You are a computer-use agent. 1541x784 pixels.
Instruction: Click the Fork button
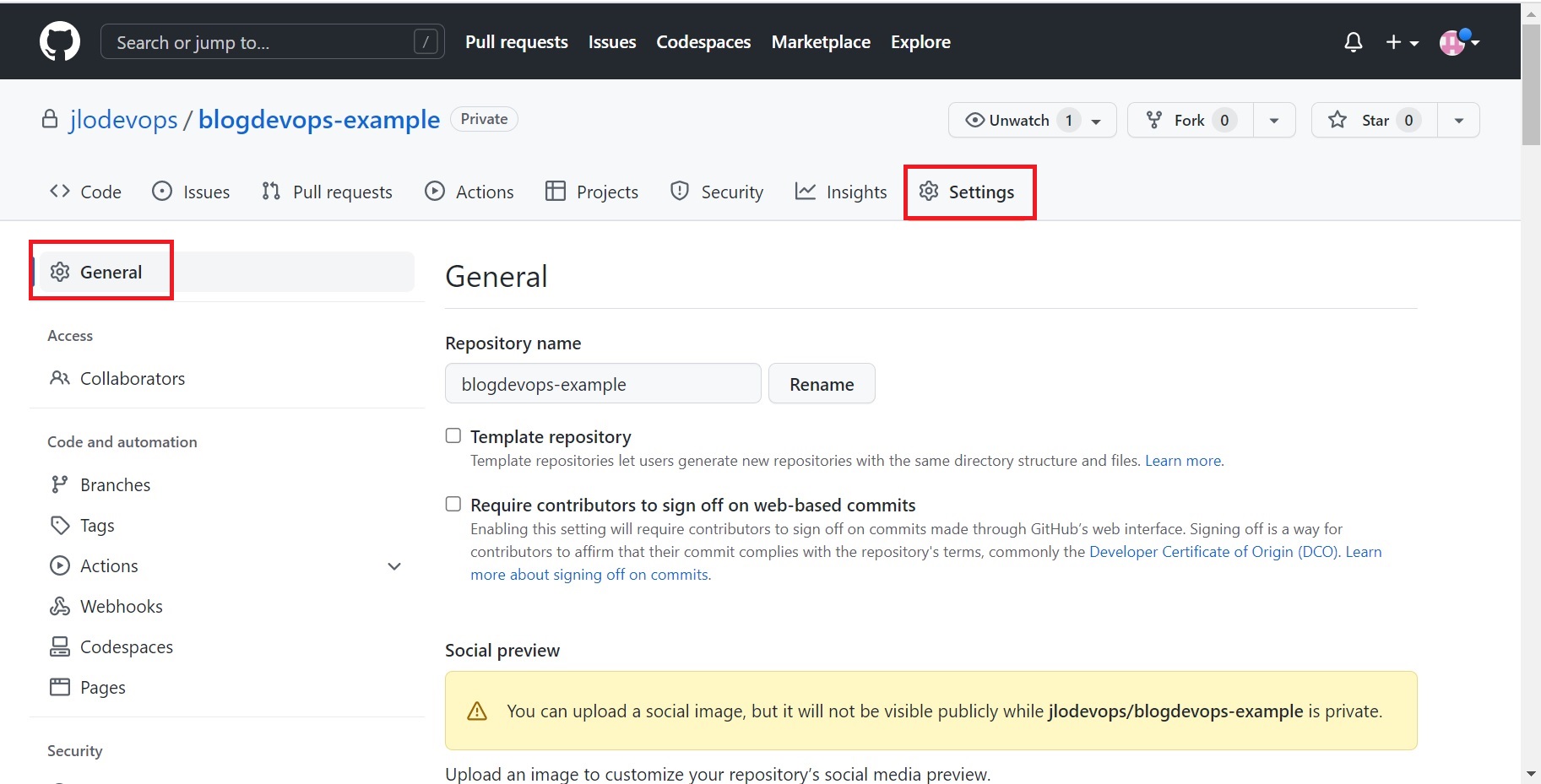1191,120
